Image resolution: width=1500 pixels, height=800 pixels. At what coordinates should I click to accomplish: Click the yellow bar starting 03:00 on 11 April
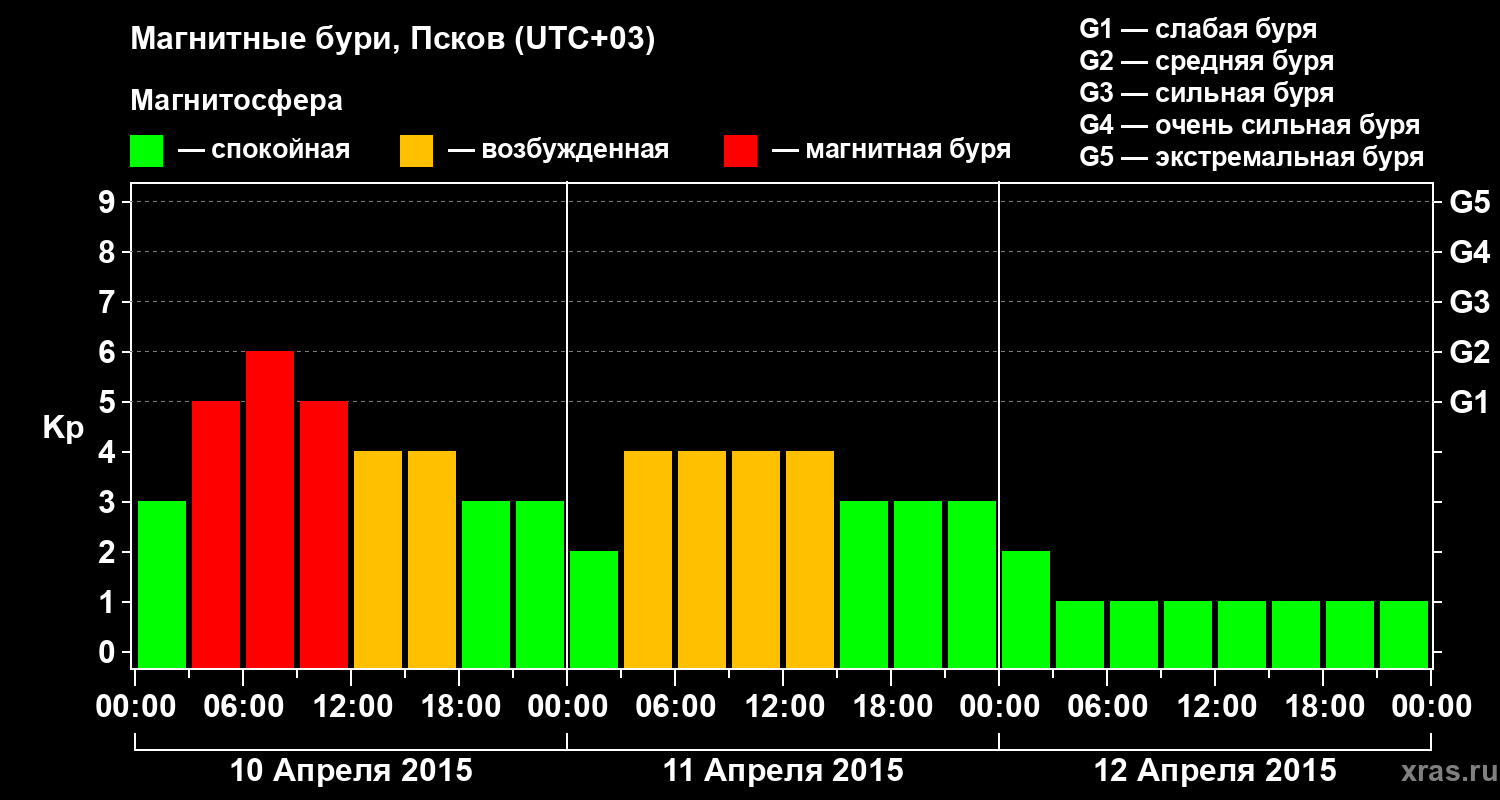click(x=648, y=559)
